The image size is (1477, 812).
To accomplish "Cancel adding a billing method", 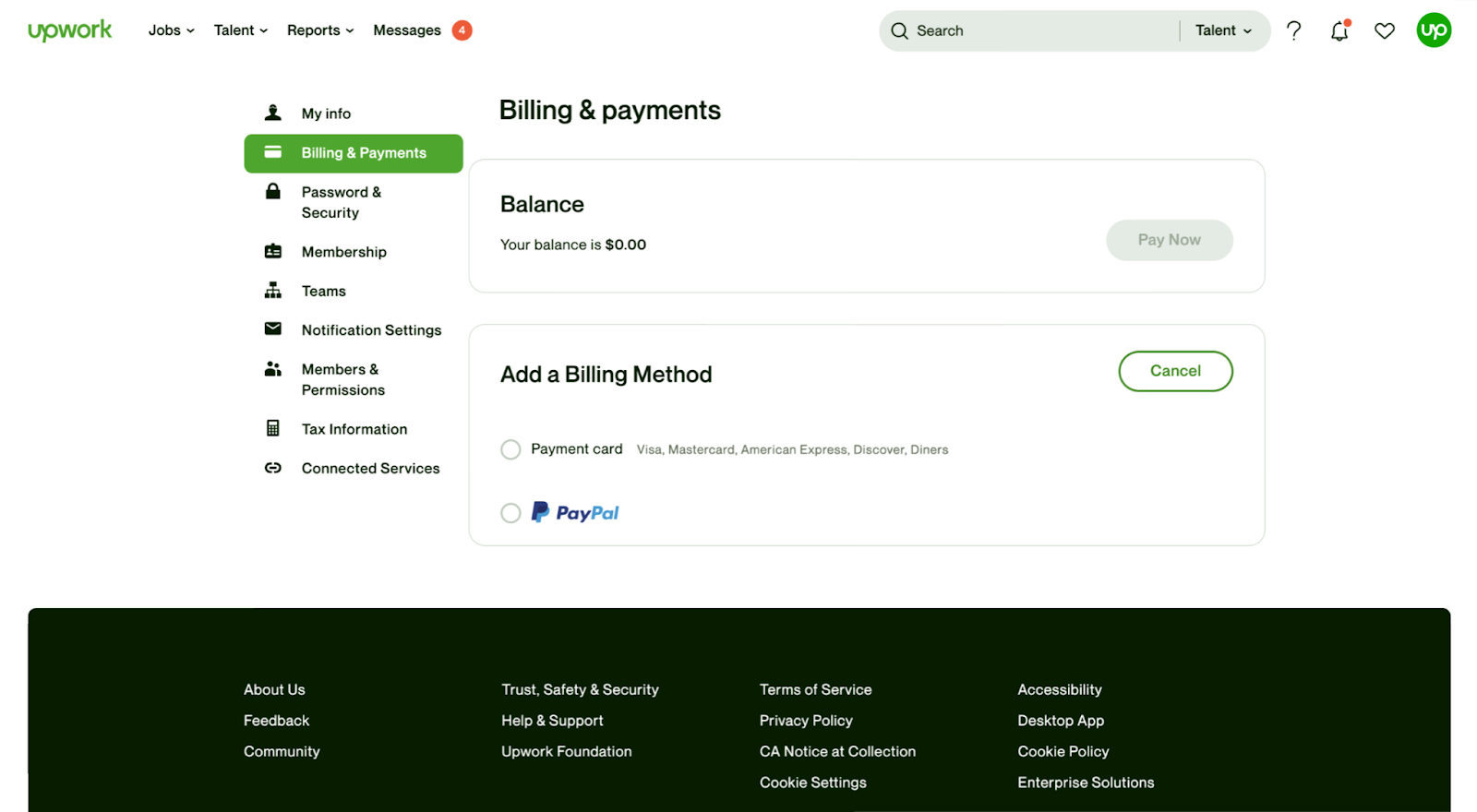I will (1175, 371).
